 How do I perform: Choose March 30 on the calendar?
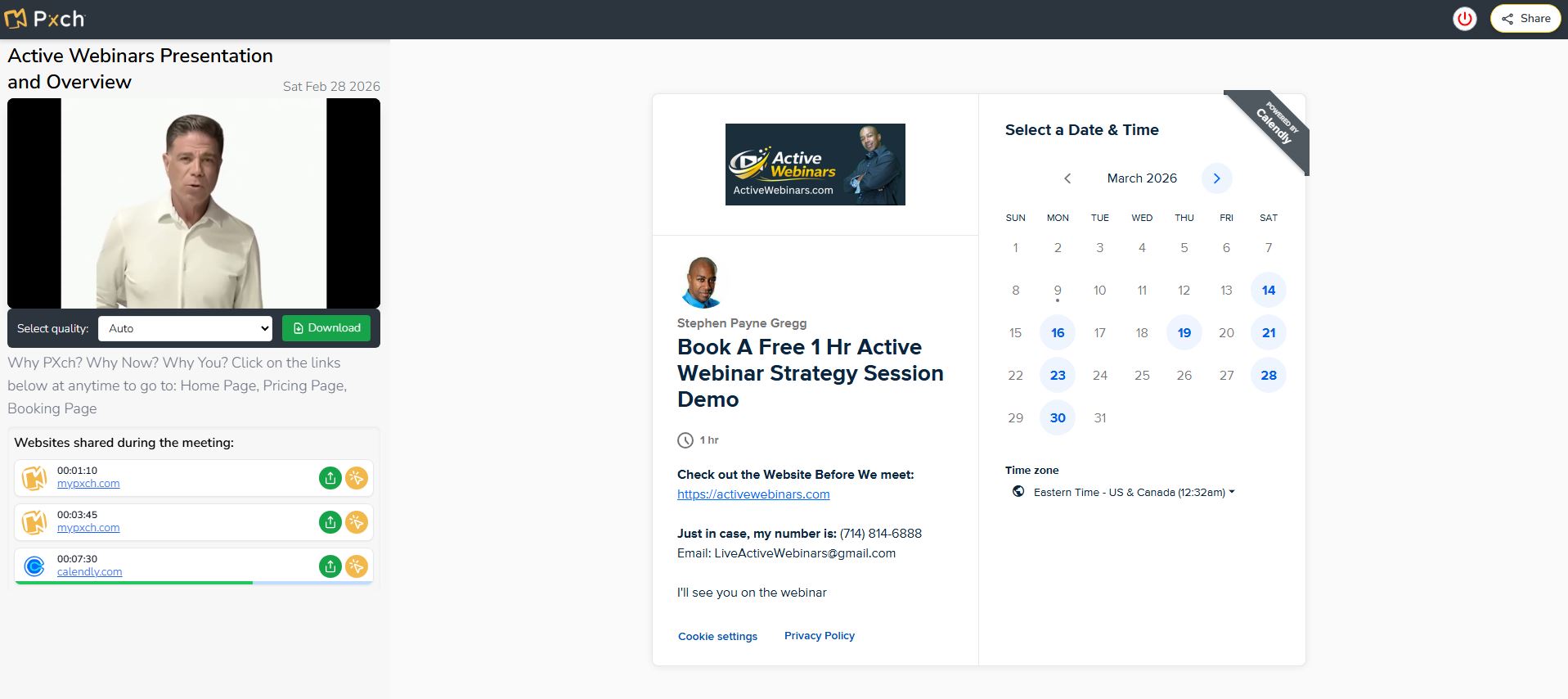point(1058,417)
